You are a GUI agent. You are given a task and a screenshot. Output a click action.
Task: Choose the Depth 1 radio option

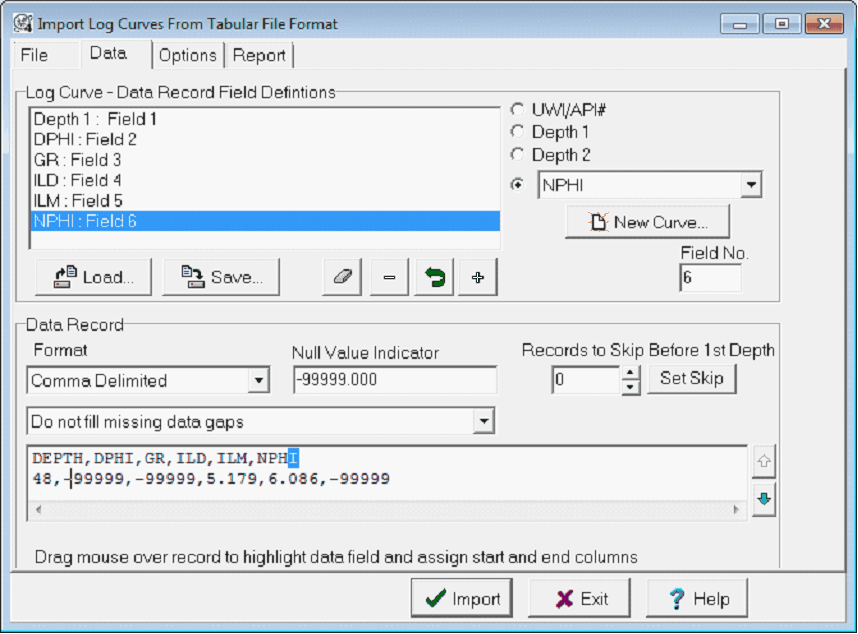coord(517,132)
